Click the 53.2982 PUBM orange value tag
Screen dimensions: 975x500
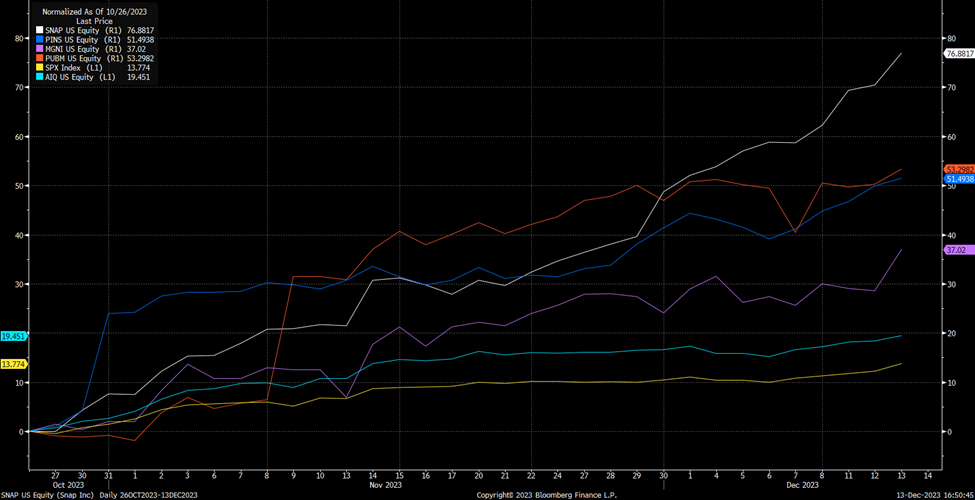[959, 169]
